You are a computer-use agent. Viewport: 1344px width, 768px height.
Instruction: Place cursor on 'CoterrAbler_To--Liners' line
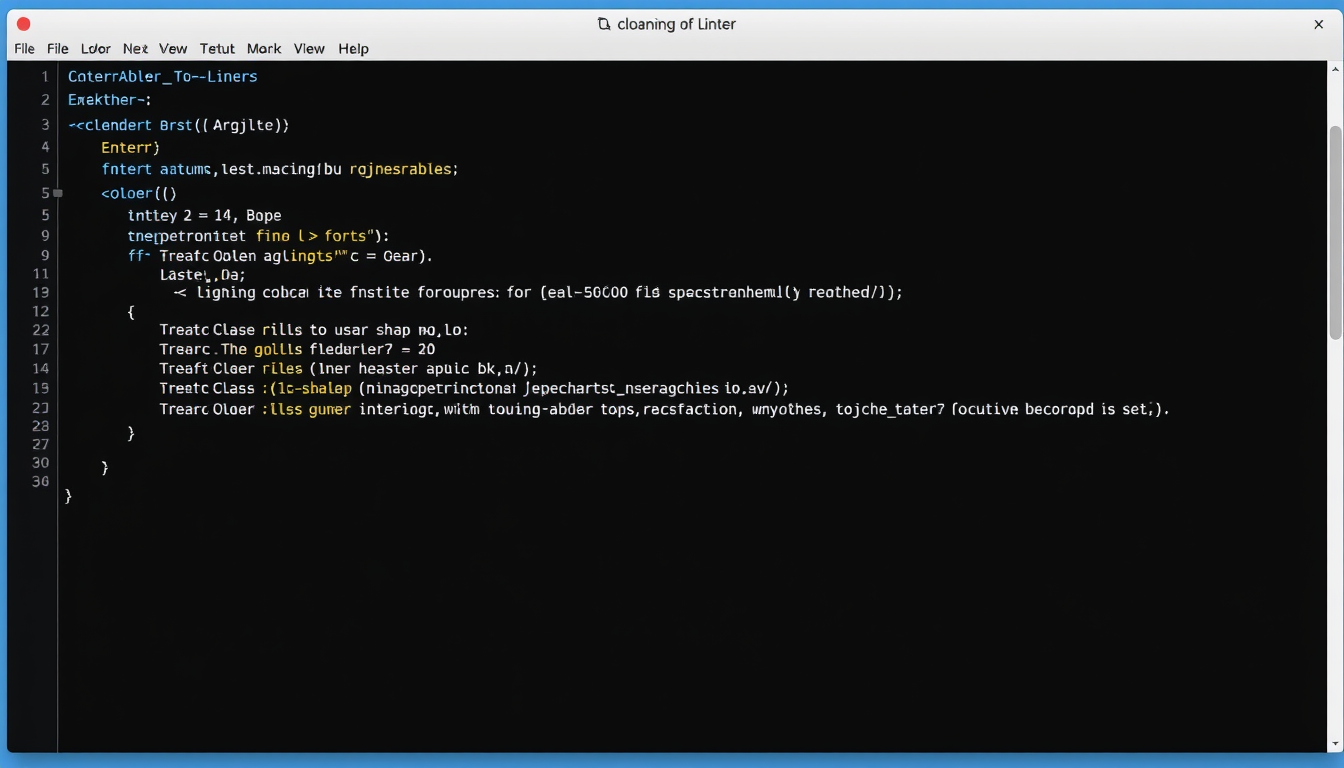(x=162, y=76)
